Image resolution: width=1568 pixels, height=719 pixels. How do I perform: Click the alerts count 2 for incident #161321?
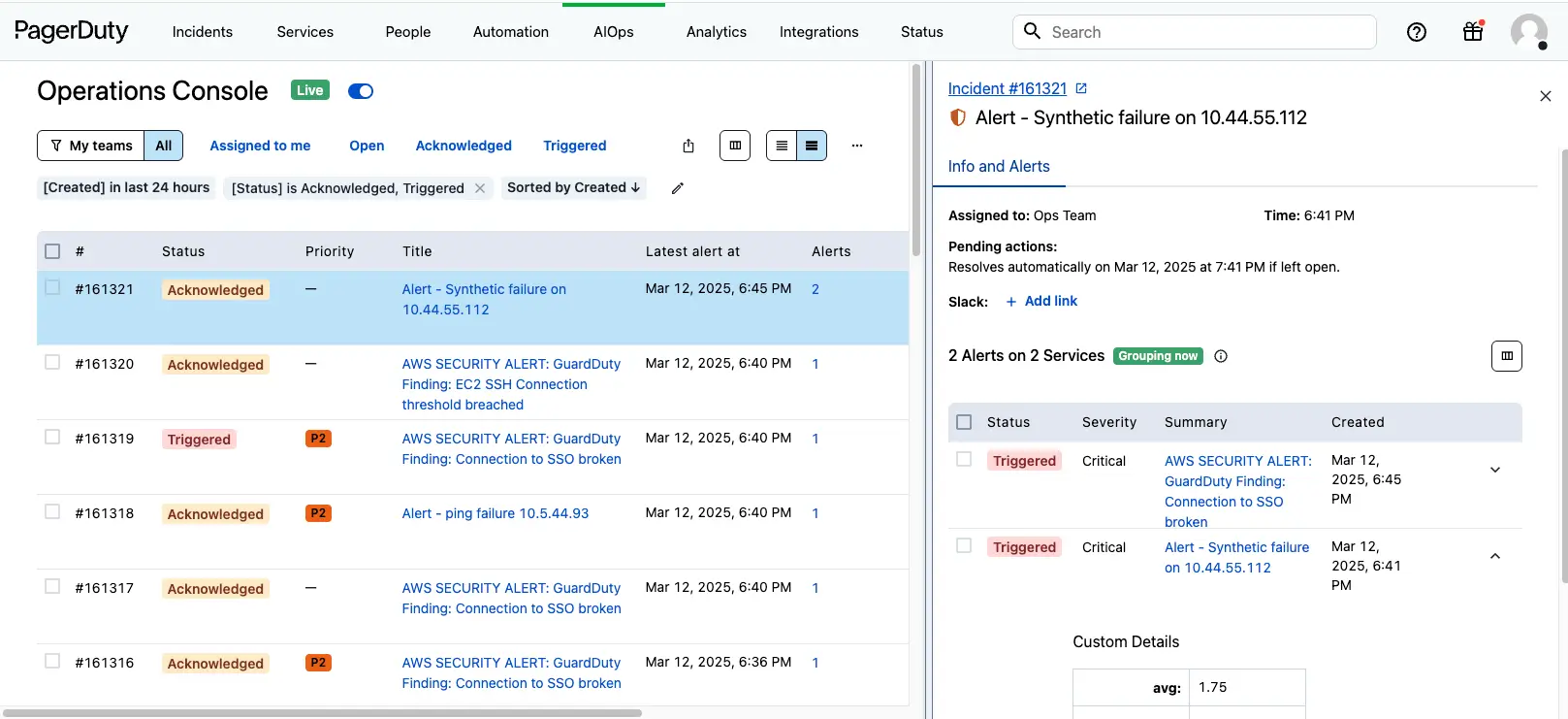tap(816, 289)
